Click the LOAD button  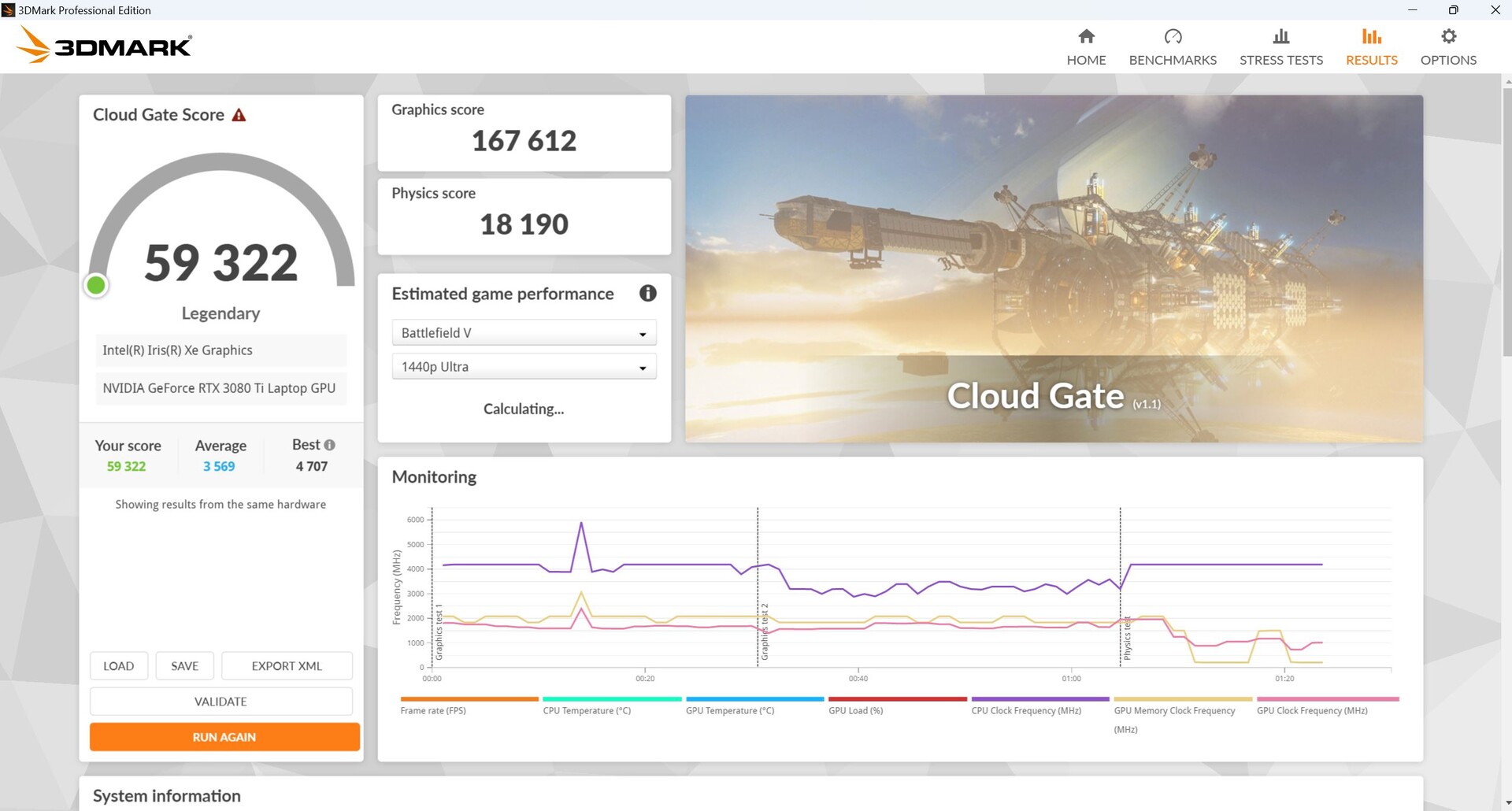[x=119, y=666]
